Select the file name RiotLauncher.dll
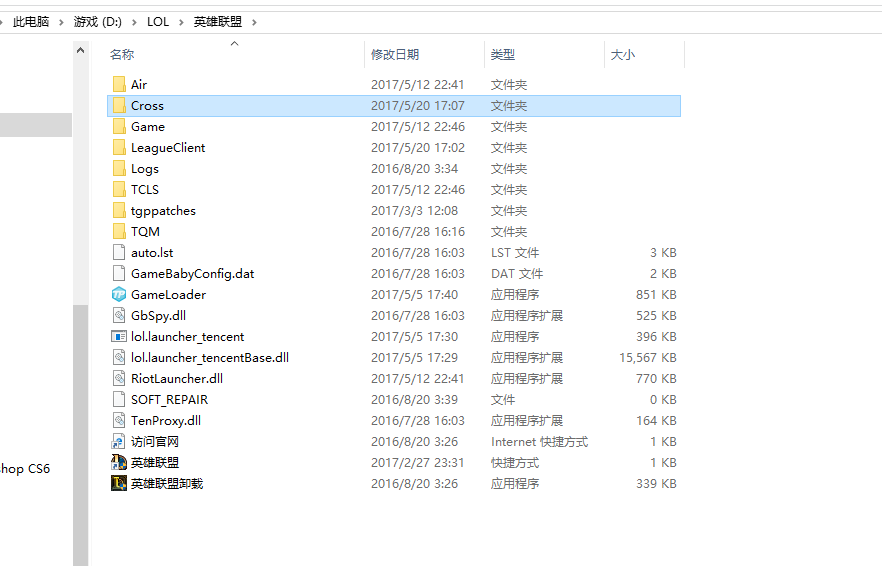882x566 pixels. 177,379
